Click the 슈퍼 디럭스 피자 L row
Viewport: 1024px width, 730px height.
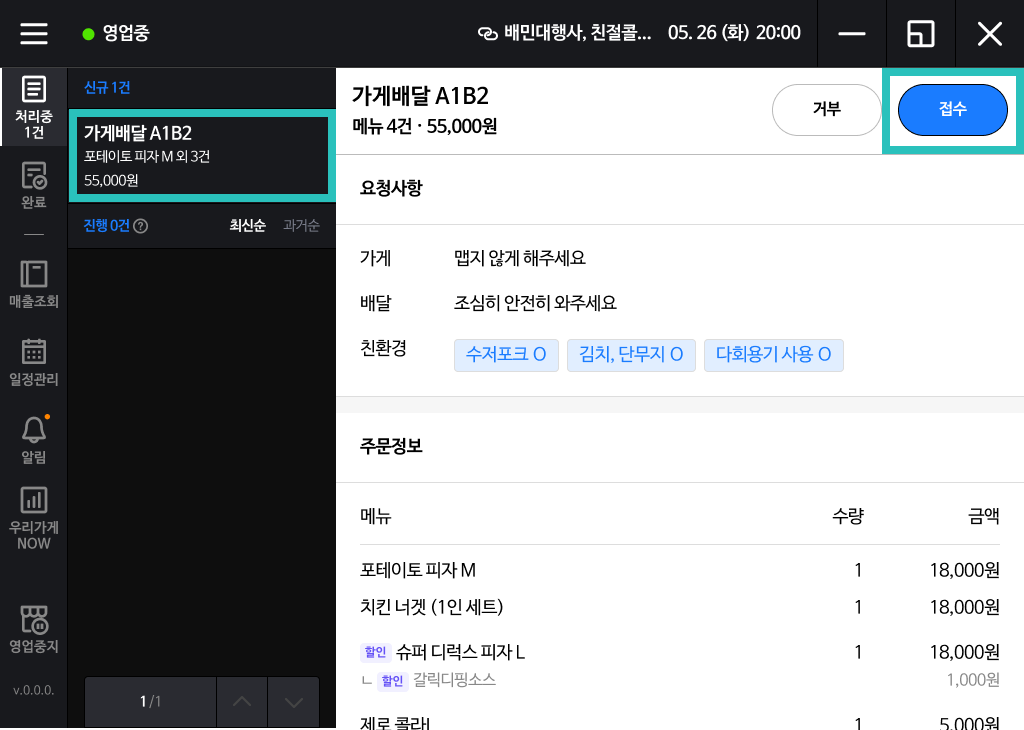tap(679, 652)
